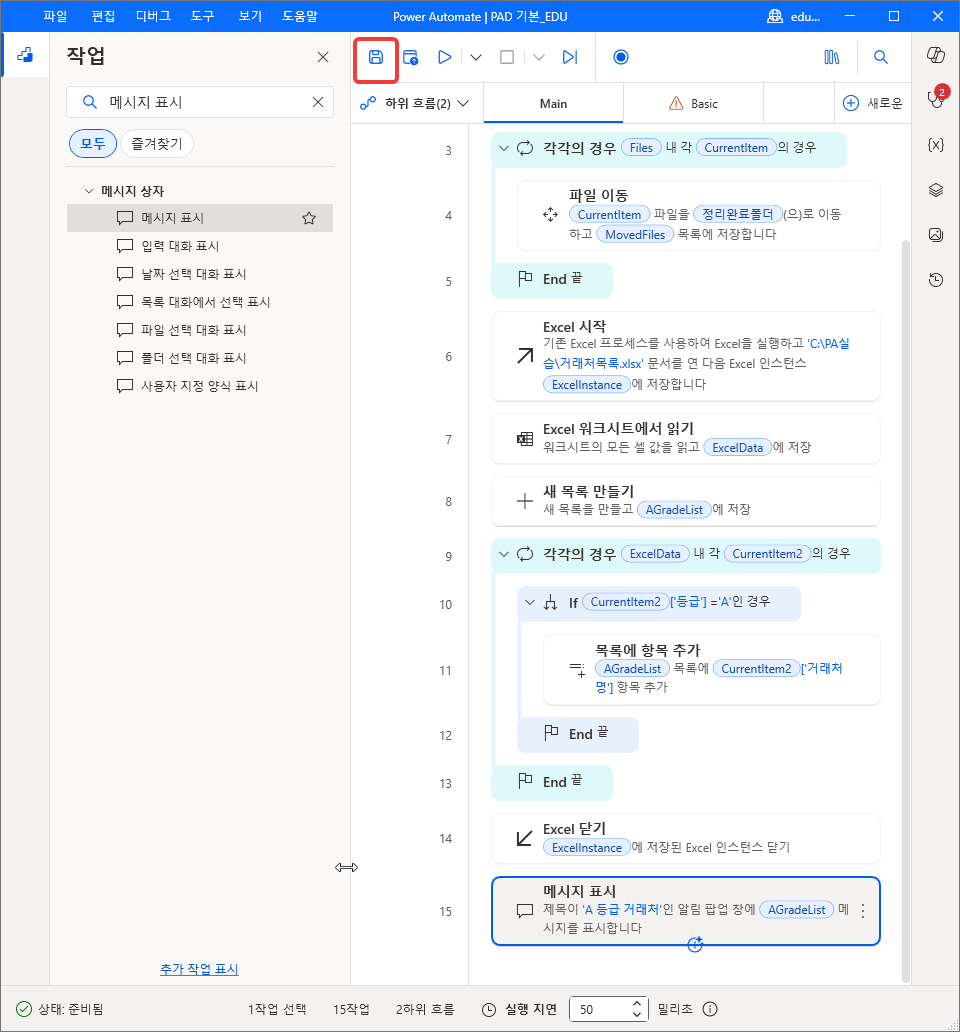Click the workspace vertical scrollbar
This screenshot has width=960, height=1032.
(x=905, y=611)
